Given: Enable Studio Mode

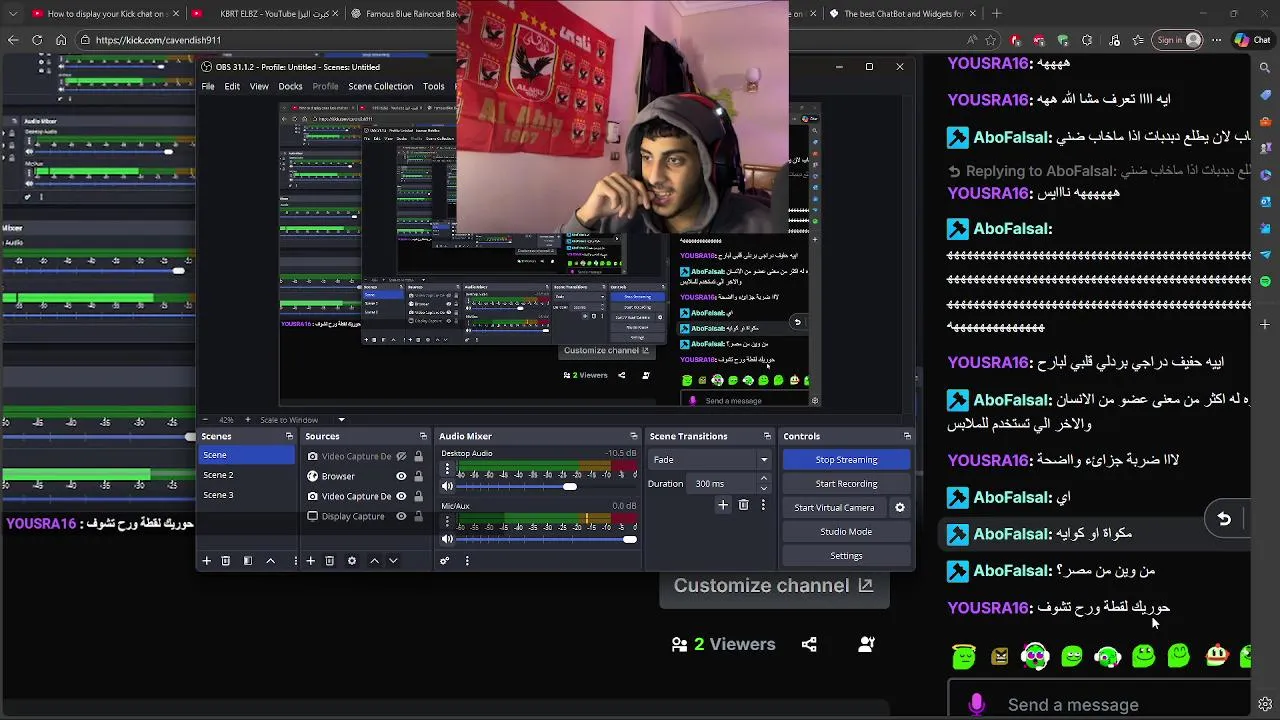Looking at the screenshot, I should (x=846, y=532).
